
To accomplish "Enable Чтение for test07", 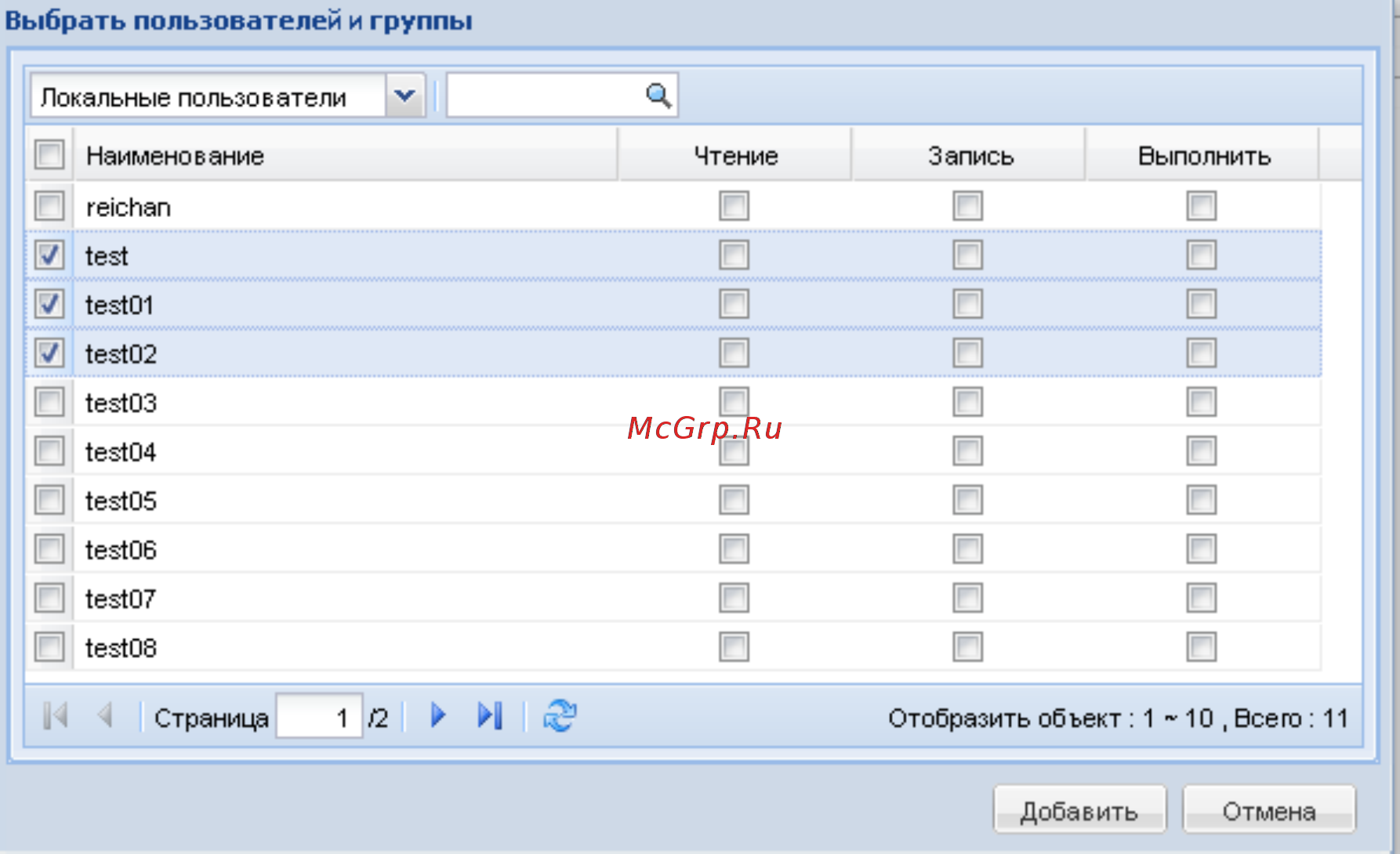I will click(734, 598).
